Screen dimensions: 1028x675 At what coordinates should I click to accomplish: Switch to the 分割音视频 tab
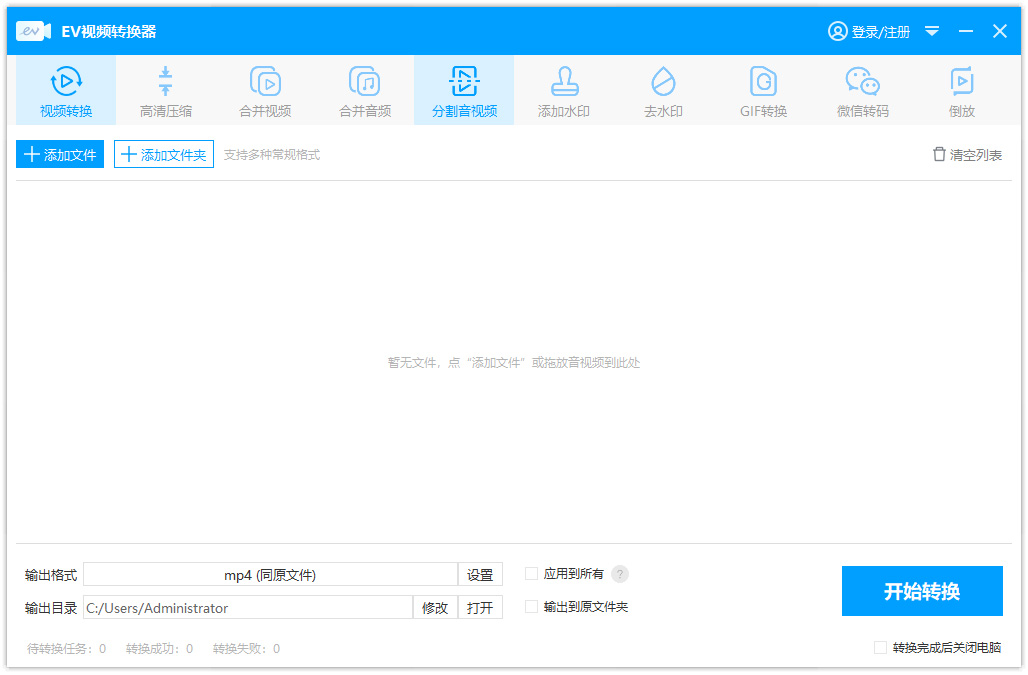pos(463,90)
